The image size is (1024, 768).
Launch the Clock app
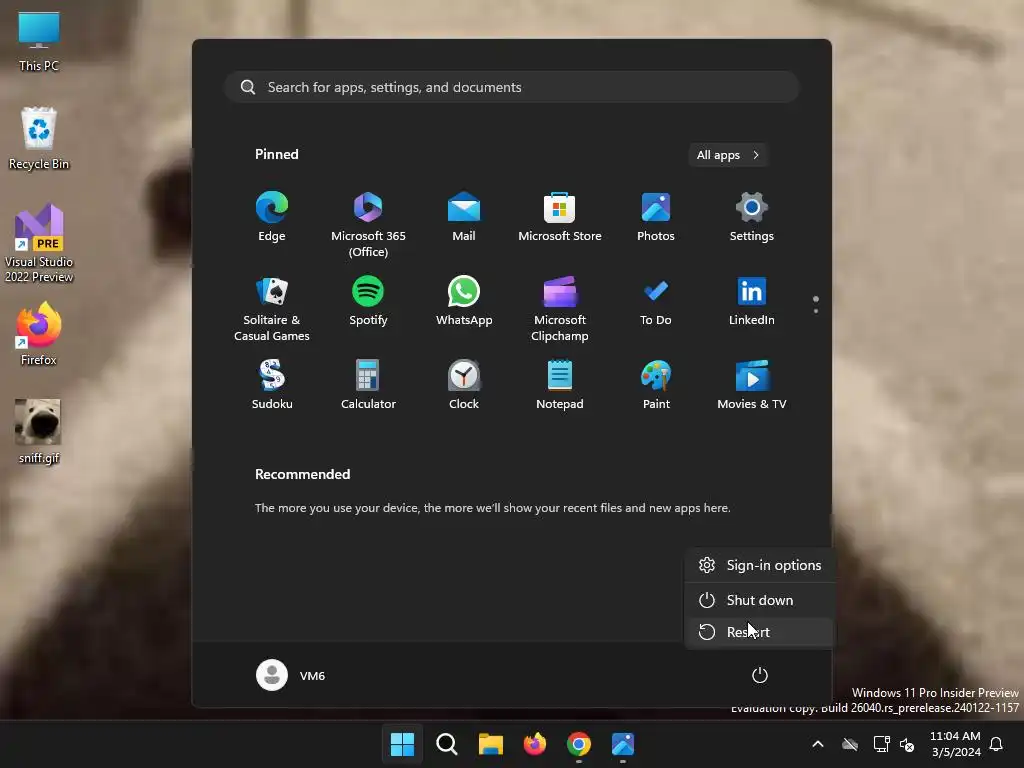[464, 385]
